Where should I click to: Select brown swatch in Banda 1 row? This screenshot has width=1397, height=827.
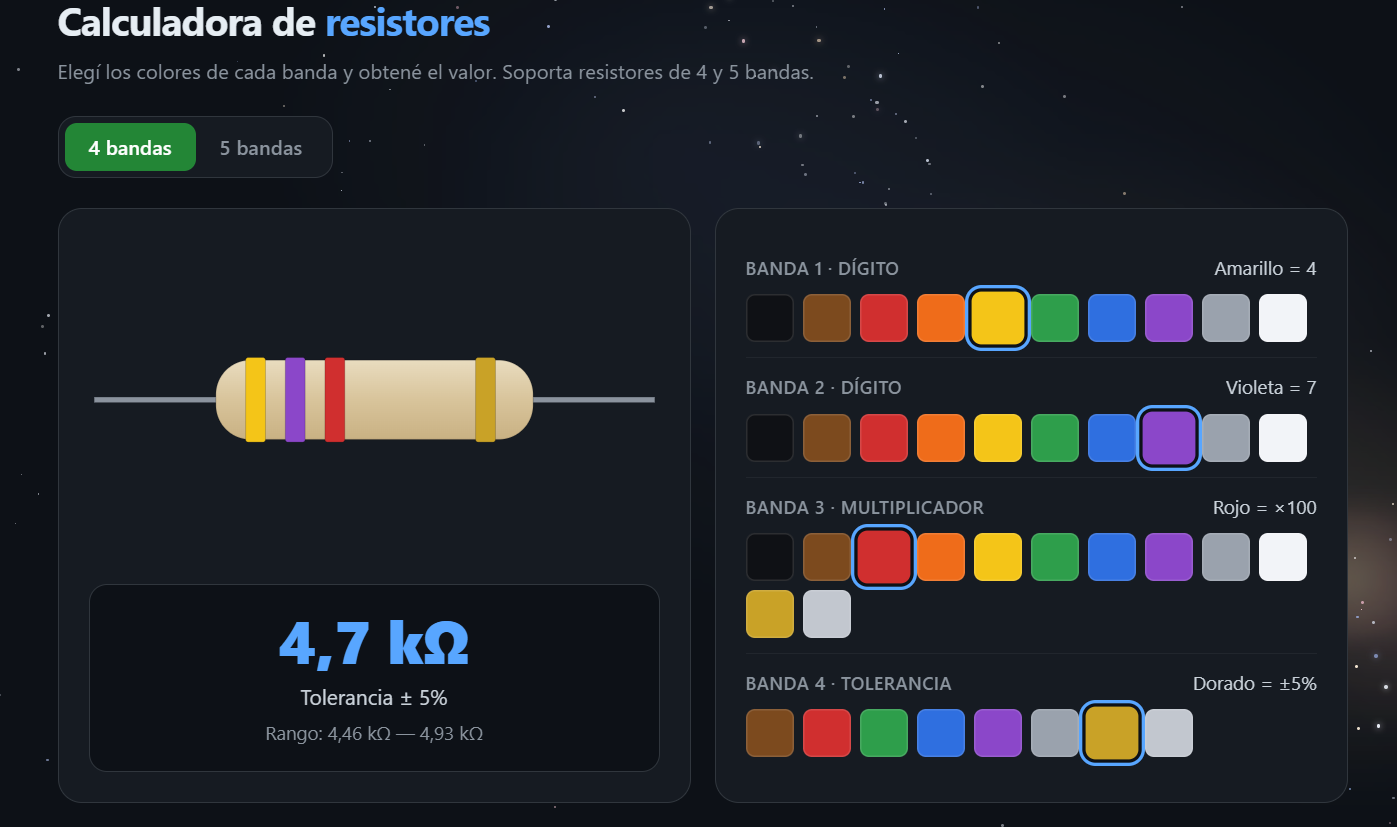click(x=827, y=318)
